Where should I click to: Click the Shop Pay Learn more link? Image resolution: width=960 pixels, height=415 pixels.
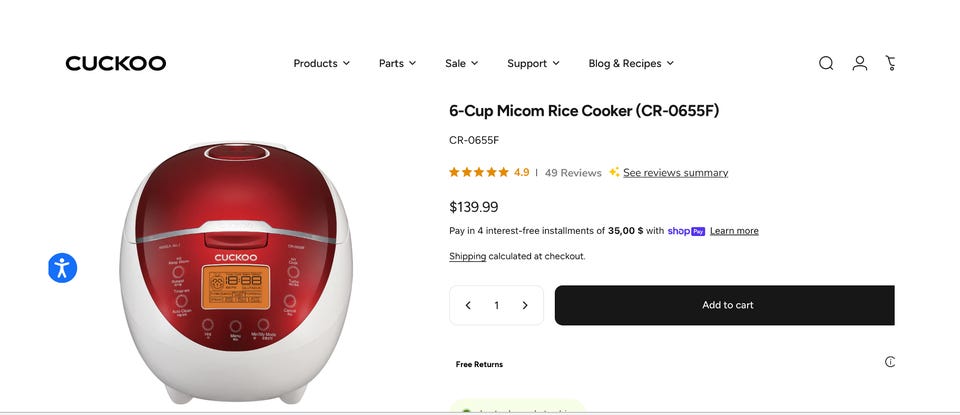(x=734, y=231)
